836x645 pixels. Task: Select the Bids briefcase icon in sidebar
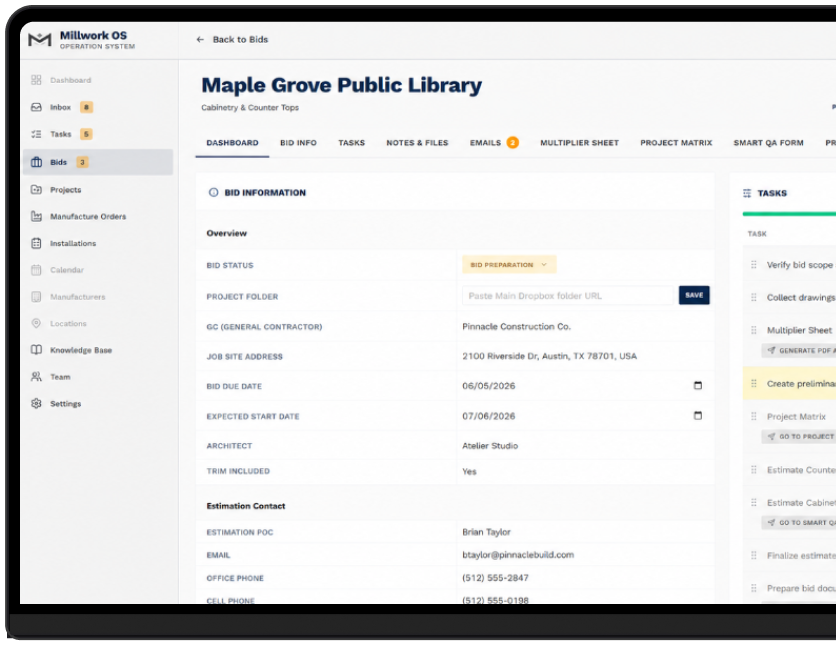point(36,162)
